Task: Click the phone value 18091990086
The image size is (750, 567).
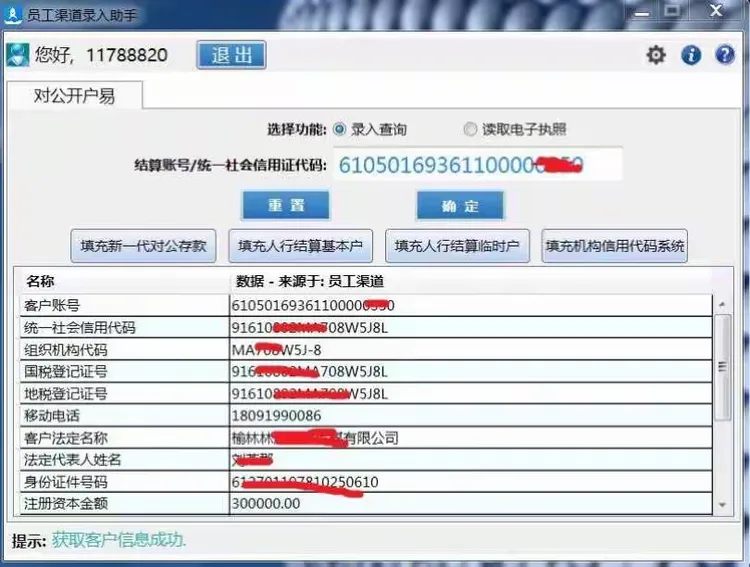Action: 276,416
